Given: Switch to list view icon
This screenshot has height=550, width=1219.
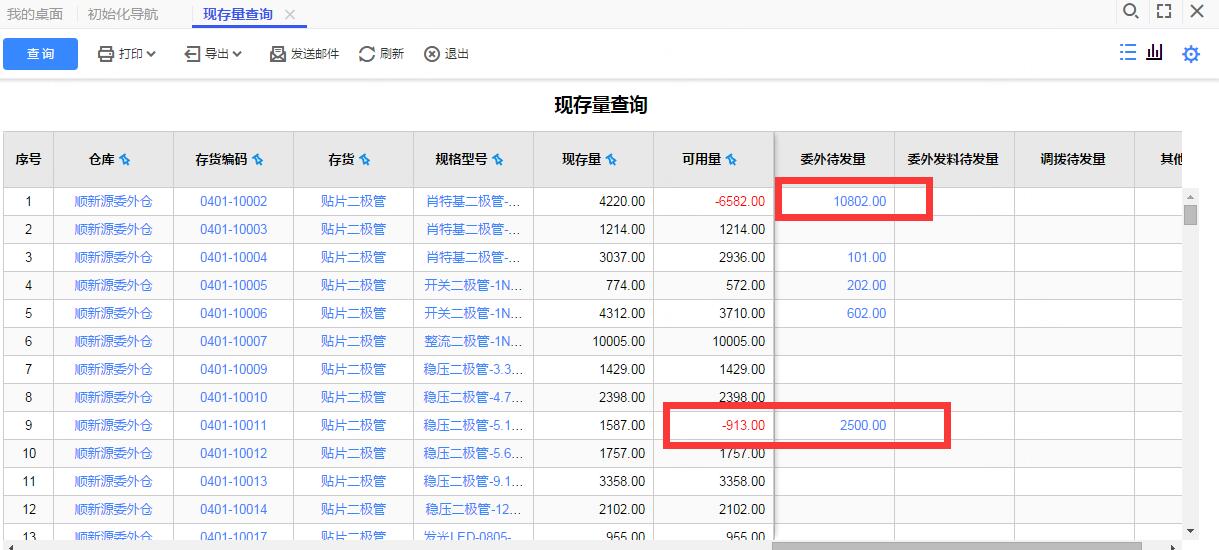Looking at the screenshot, I should tap(1128, 53).
